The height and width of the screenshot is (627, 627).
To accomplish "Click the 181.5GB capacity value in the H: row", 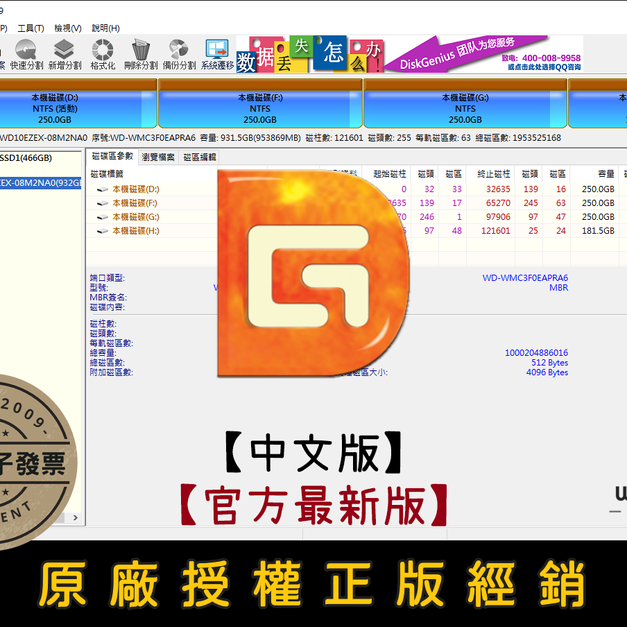I will click(x=598, y=231).
